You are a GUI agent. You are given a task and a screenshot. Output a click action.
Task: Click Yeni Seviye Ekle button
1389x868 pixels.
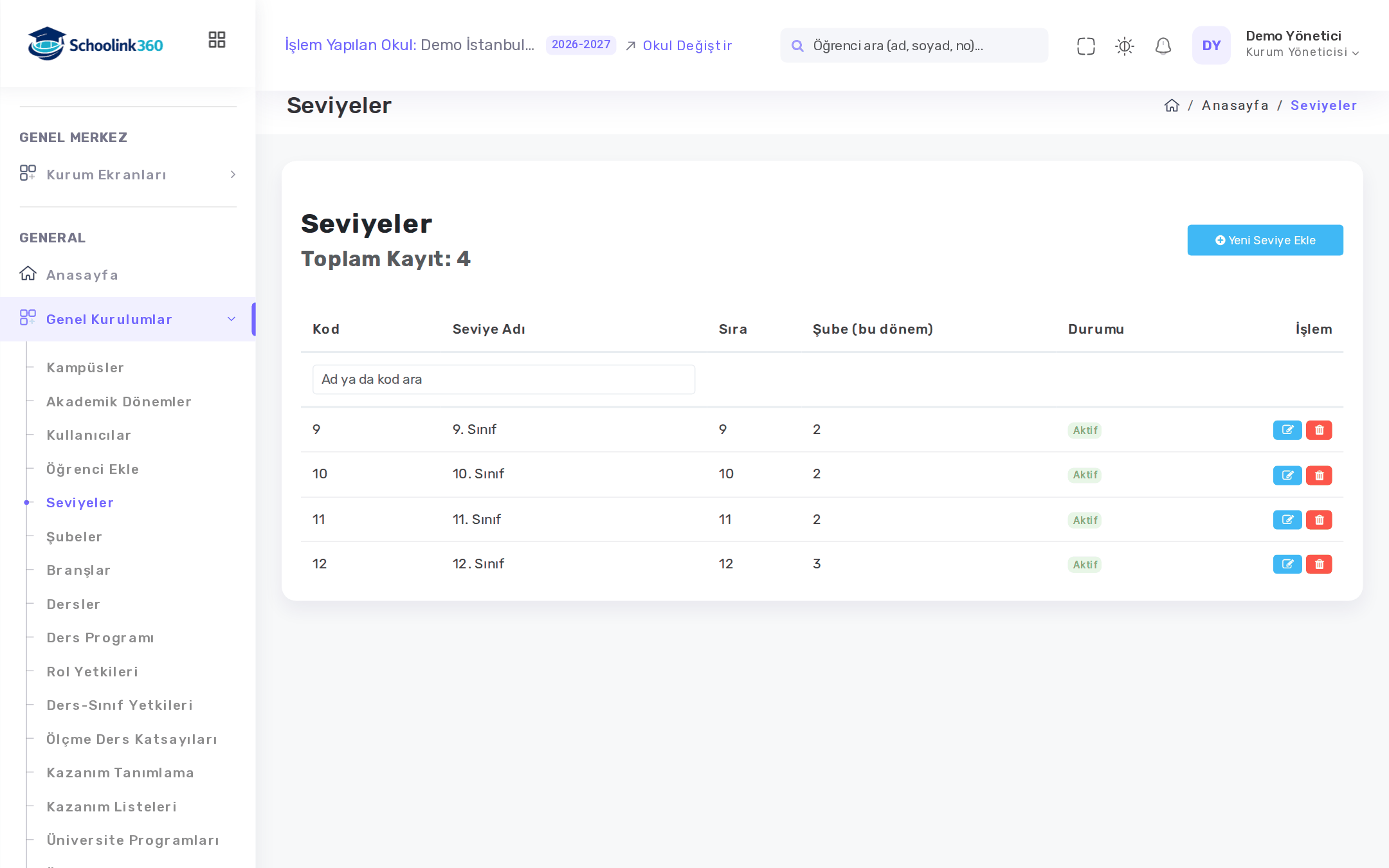click(x=1265, y=240)
